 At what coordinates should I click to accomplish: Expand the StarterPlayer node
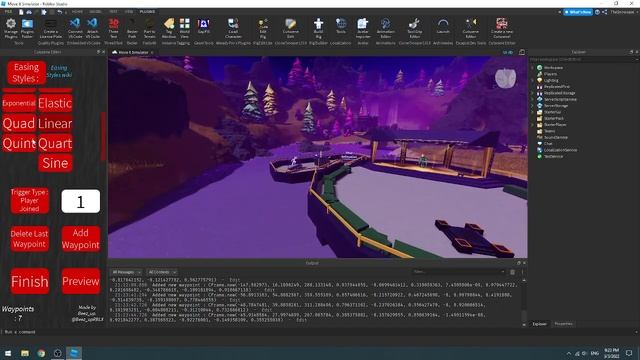pyautogui.click(x=532, y=124)
